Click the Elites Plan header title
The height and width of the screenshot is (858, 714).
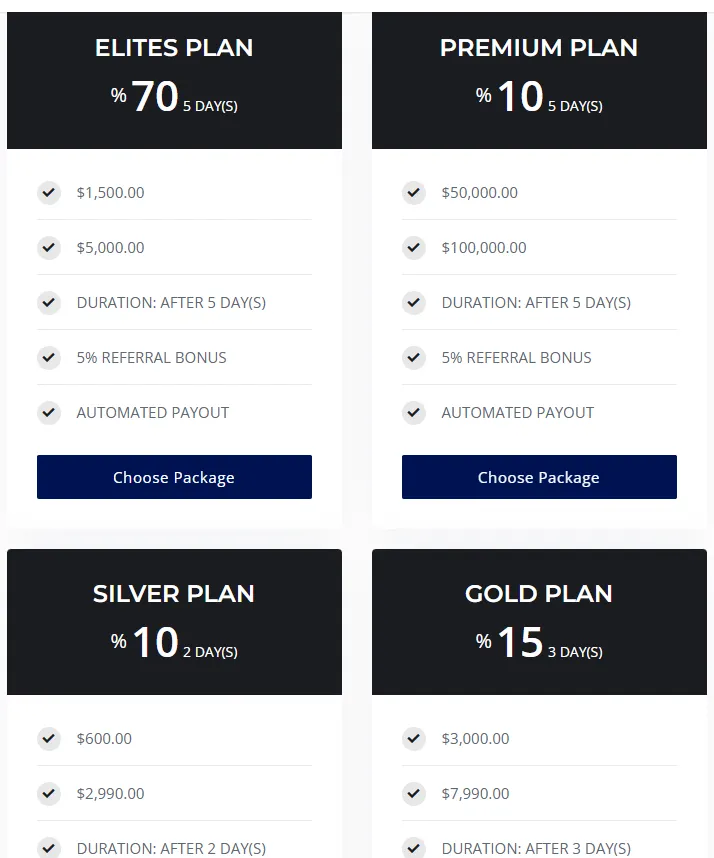point(174,48)
